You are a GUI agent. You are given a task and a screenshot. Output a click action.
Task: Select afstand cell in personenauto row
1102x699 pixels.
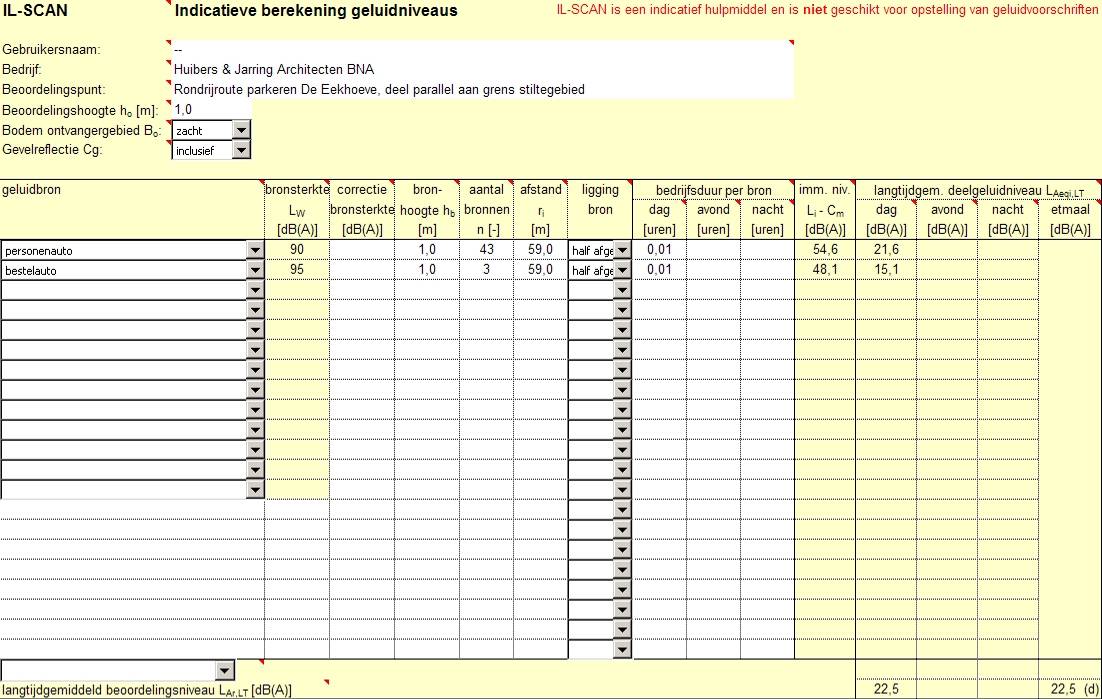541,249
